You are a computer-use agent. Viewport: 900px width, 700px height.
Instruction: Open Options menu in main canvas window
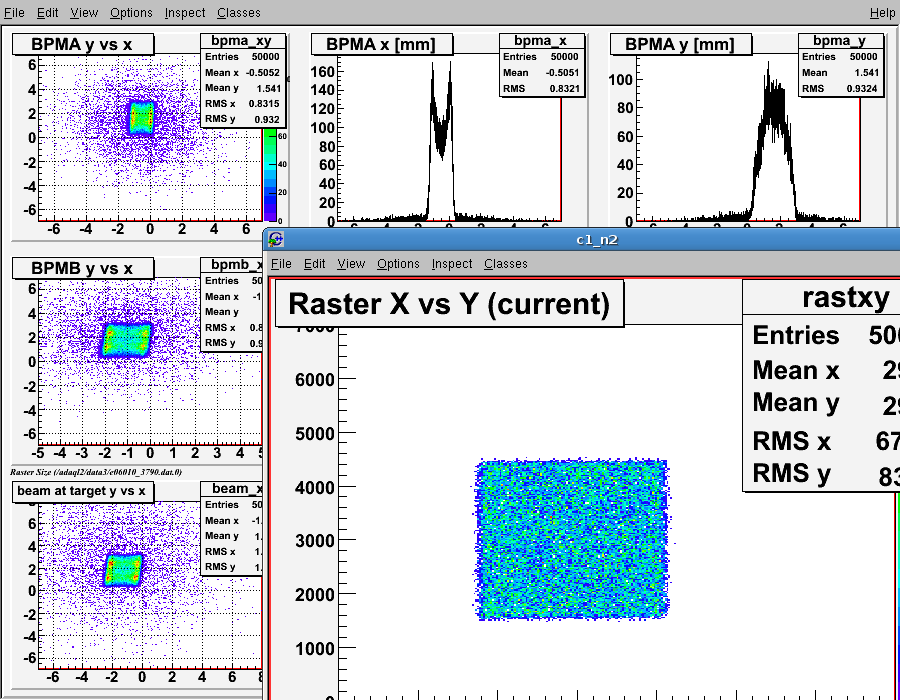[x=131, y=13]
